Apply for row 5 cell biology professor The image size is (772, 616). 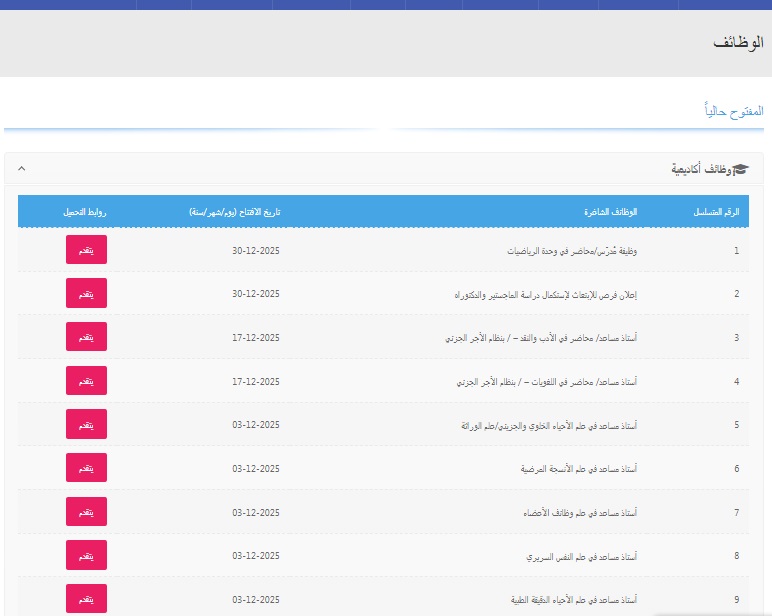(86, 424)
